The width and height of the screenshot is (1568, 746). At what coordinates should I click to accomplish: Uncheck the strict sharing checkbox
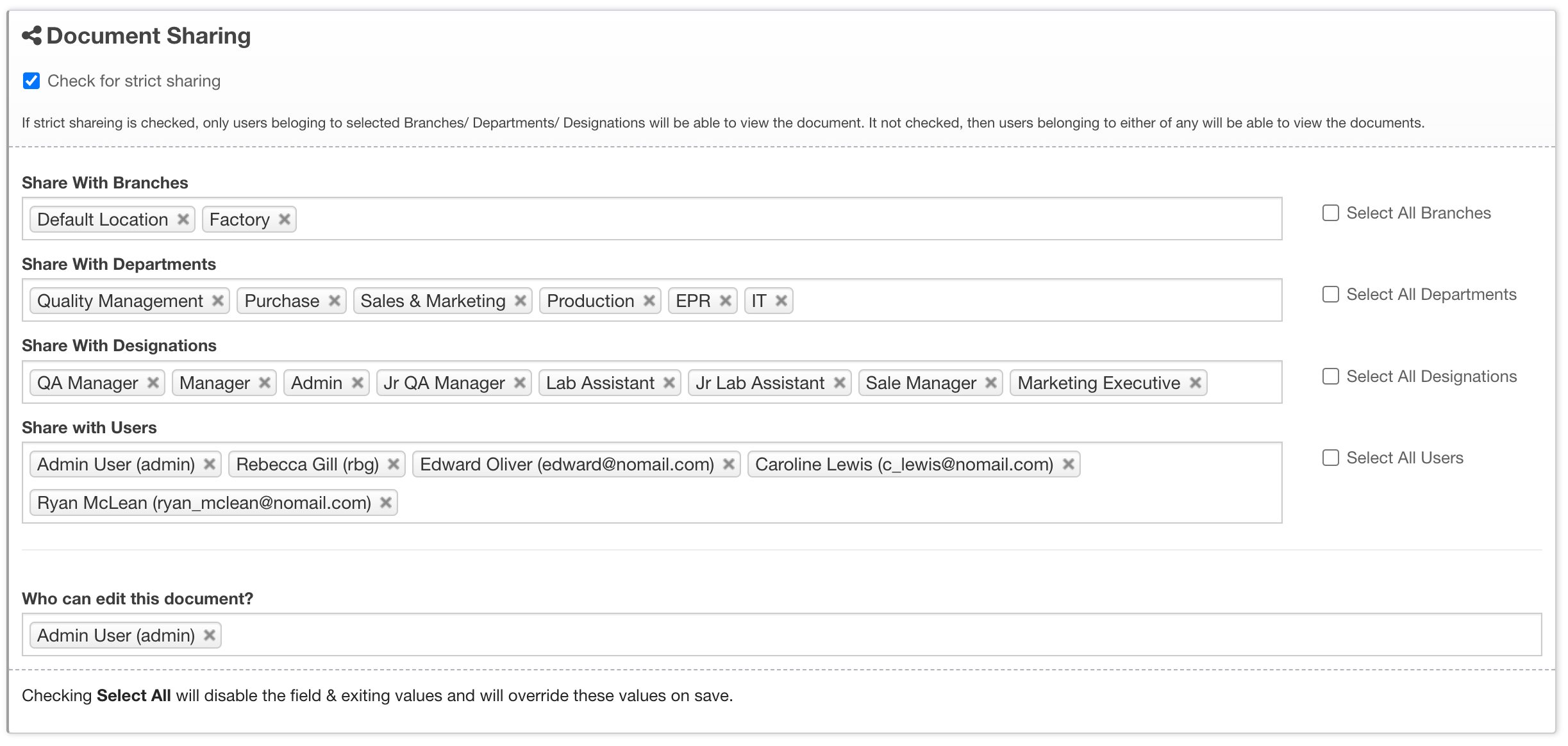coord(31,81)
